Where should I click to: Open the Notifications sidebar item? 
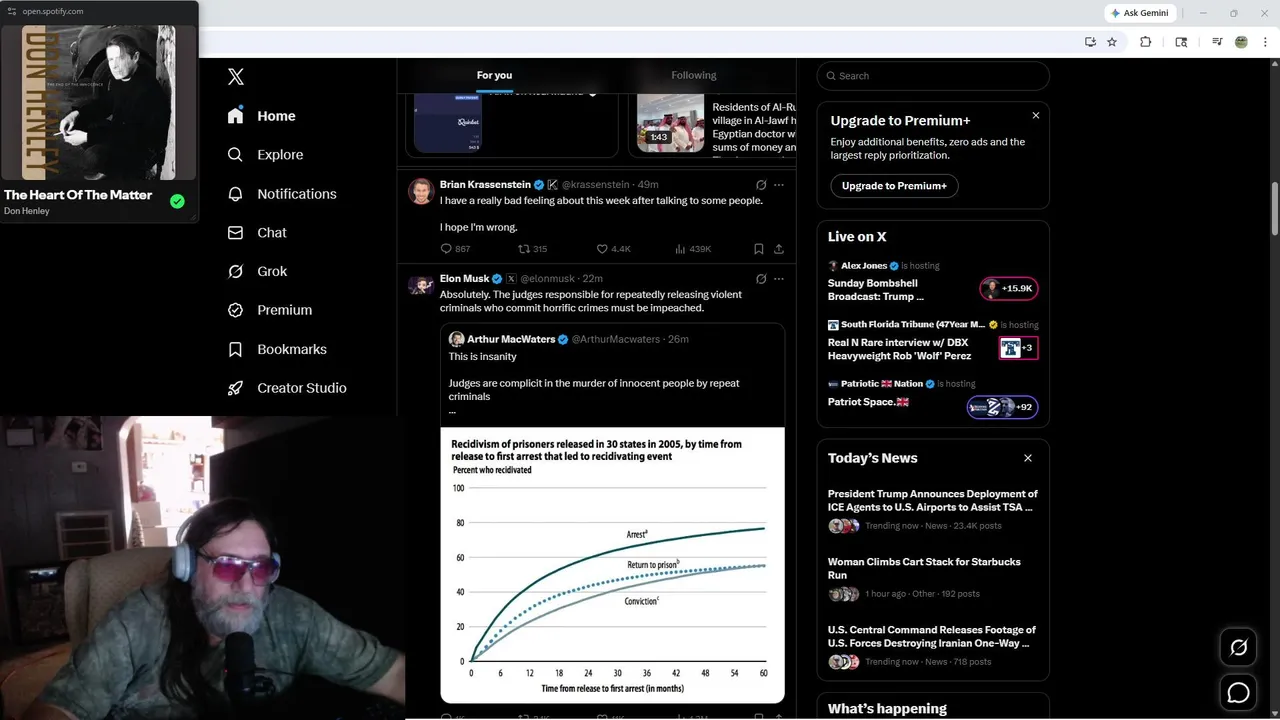283,194
